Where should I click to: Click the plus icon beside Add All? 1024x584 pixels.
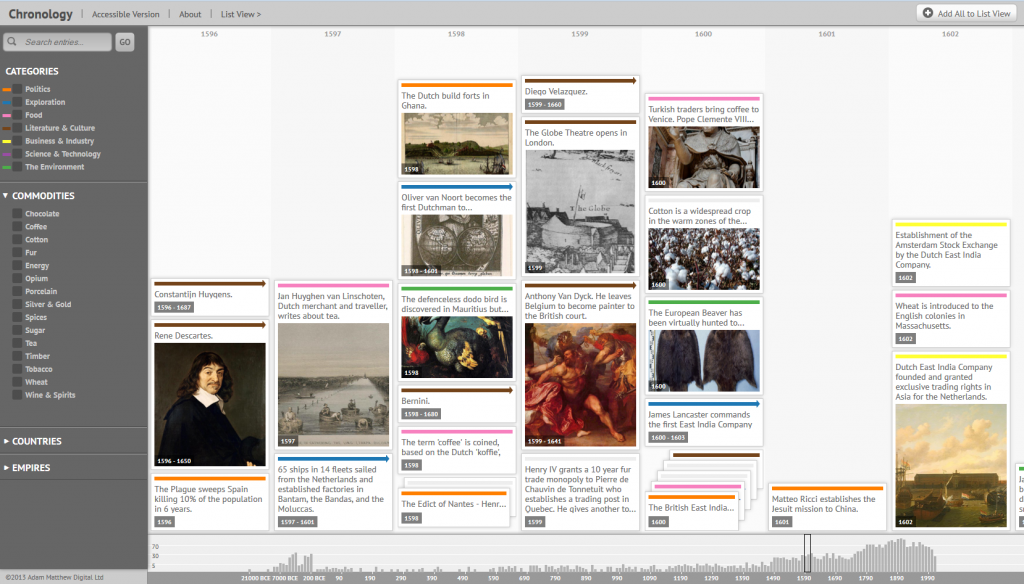tap(927, 13)
